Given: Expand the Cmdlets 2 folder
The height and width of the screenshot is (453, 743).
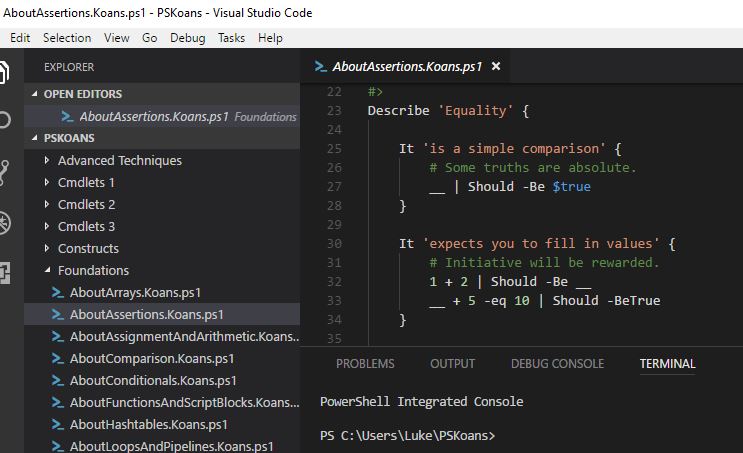Looking at the screenshot, I should tap(46, 204).
